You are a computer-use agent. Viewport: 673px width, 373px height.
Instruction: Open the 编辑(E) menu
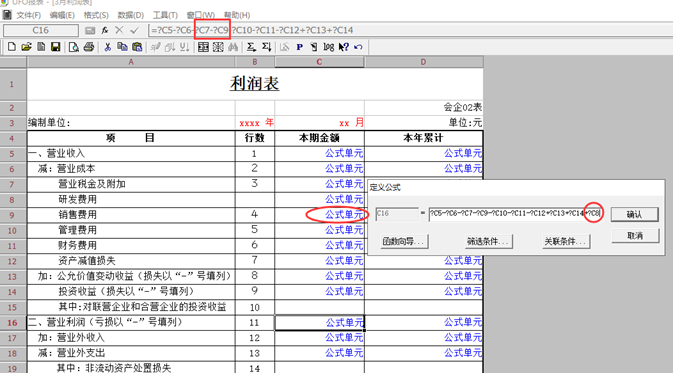pyautogui.click(x=62, y=15)
